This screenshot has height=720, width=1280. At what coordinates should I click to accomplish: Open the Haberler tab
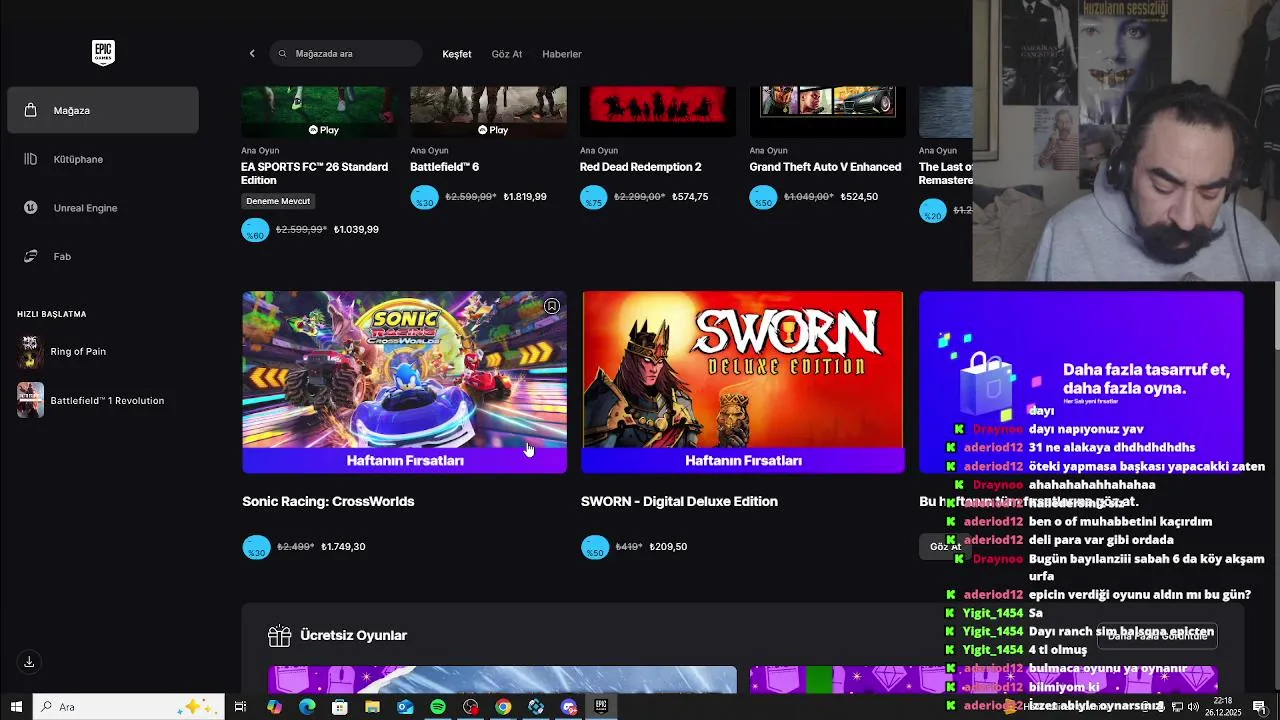tap(562, 54)
